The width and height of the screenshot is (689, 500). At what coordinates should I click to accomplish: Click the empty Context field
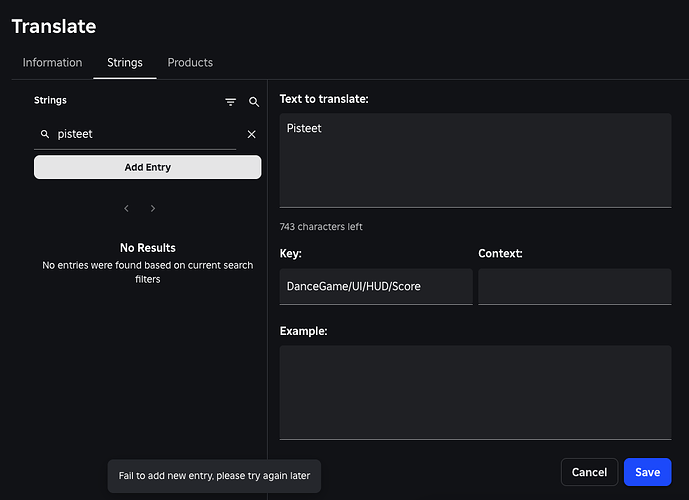[x=574, y=286]
